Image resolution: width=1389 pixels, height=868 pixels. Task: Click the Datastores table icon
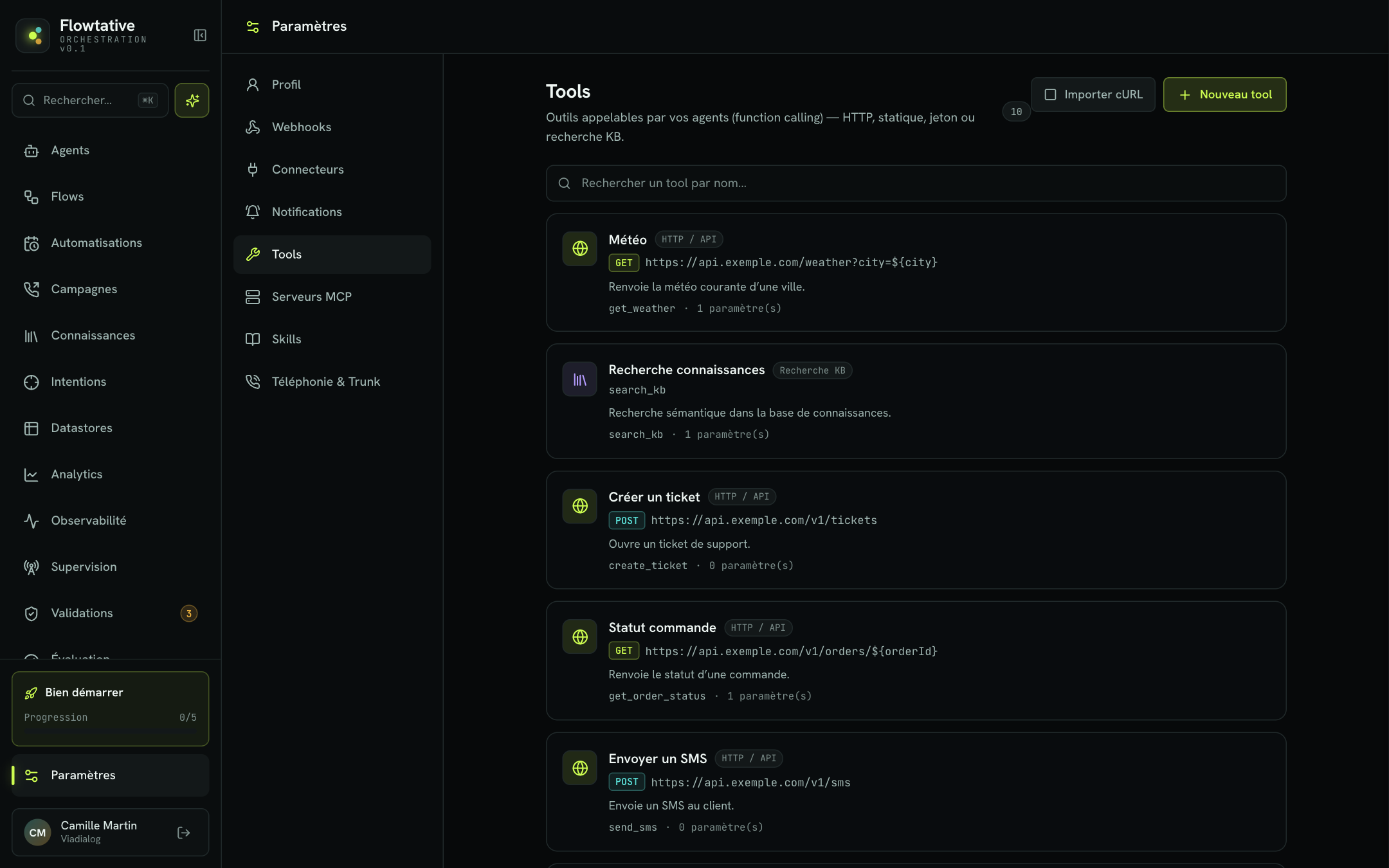coord(31,428)
